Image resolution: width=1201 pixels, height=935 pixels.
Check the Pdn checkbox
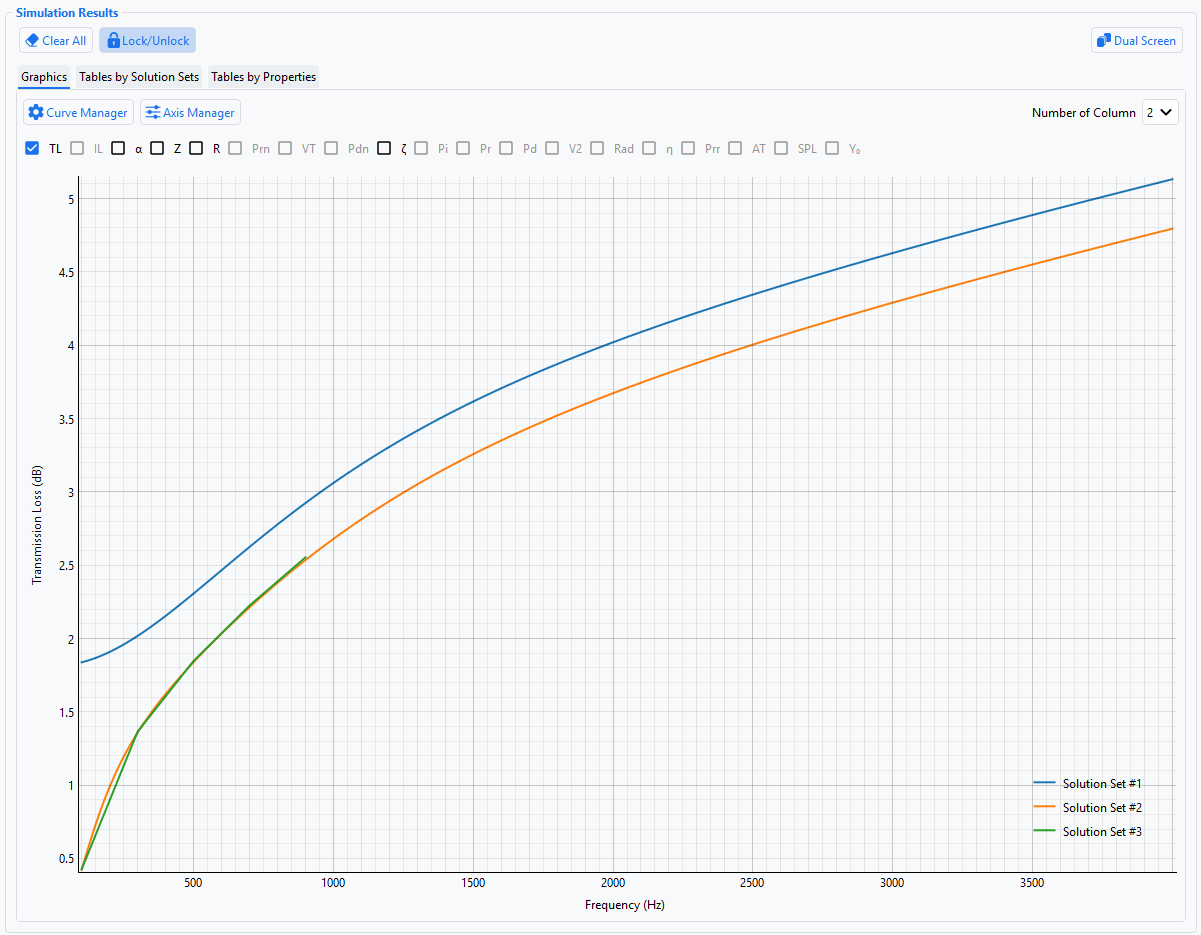pos(332,149)
